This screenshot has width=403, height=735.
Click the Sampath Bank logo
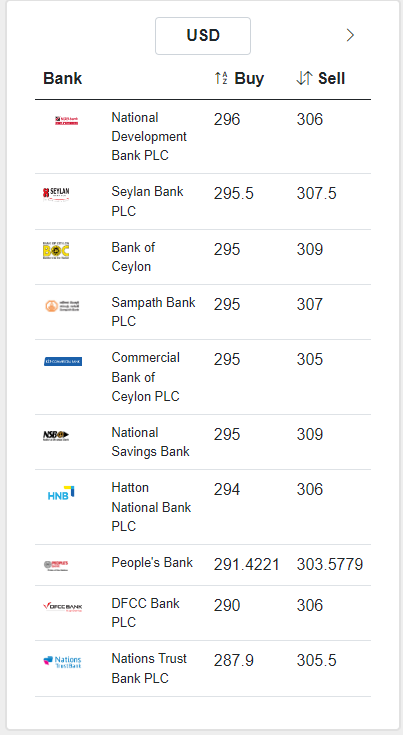pyautogui.click(x=62, y=306)
